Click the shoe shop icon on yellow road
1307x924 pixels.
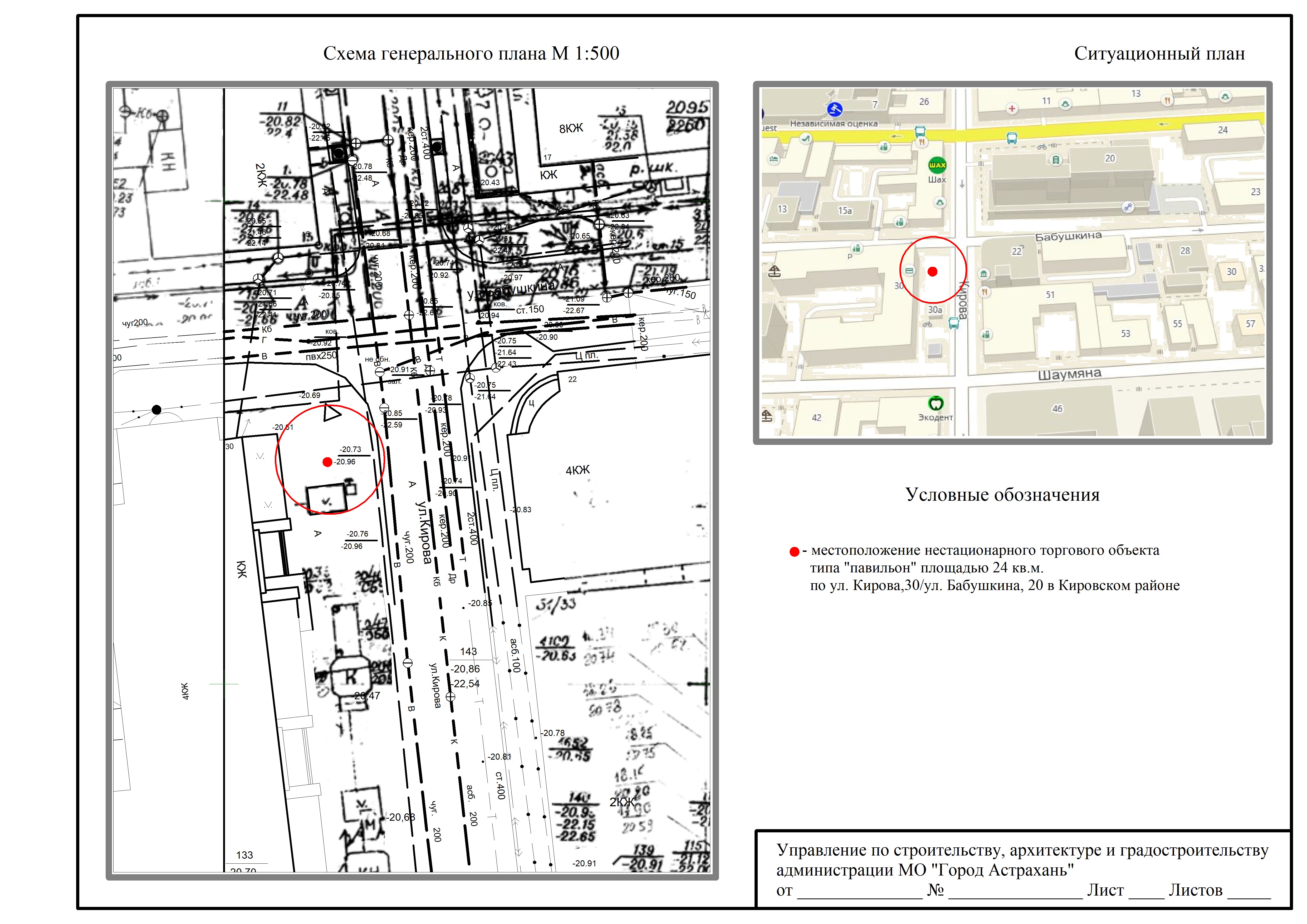[x=805, y=138]
